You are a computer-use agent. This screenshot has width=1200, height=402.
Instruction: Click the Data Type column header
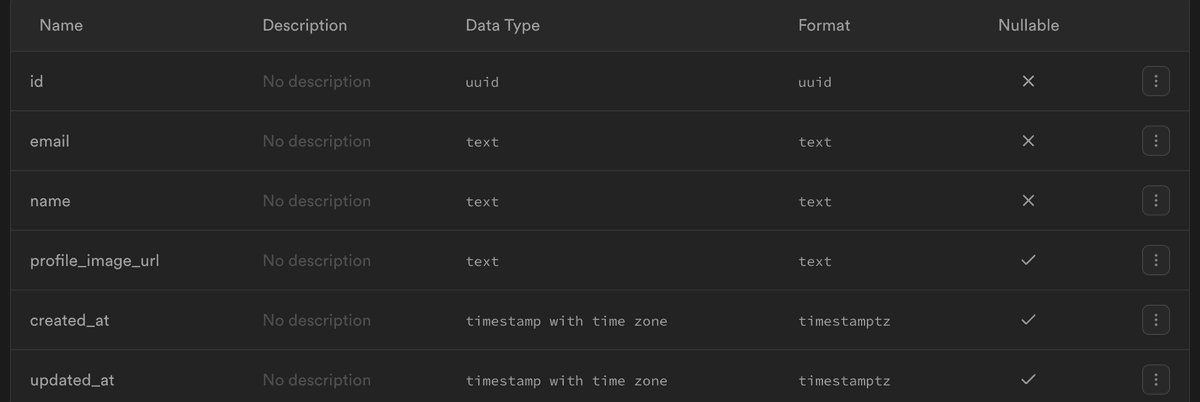pos(502,25)
